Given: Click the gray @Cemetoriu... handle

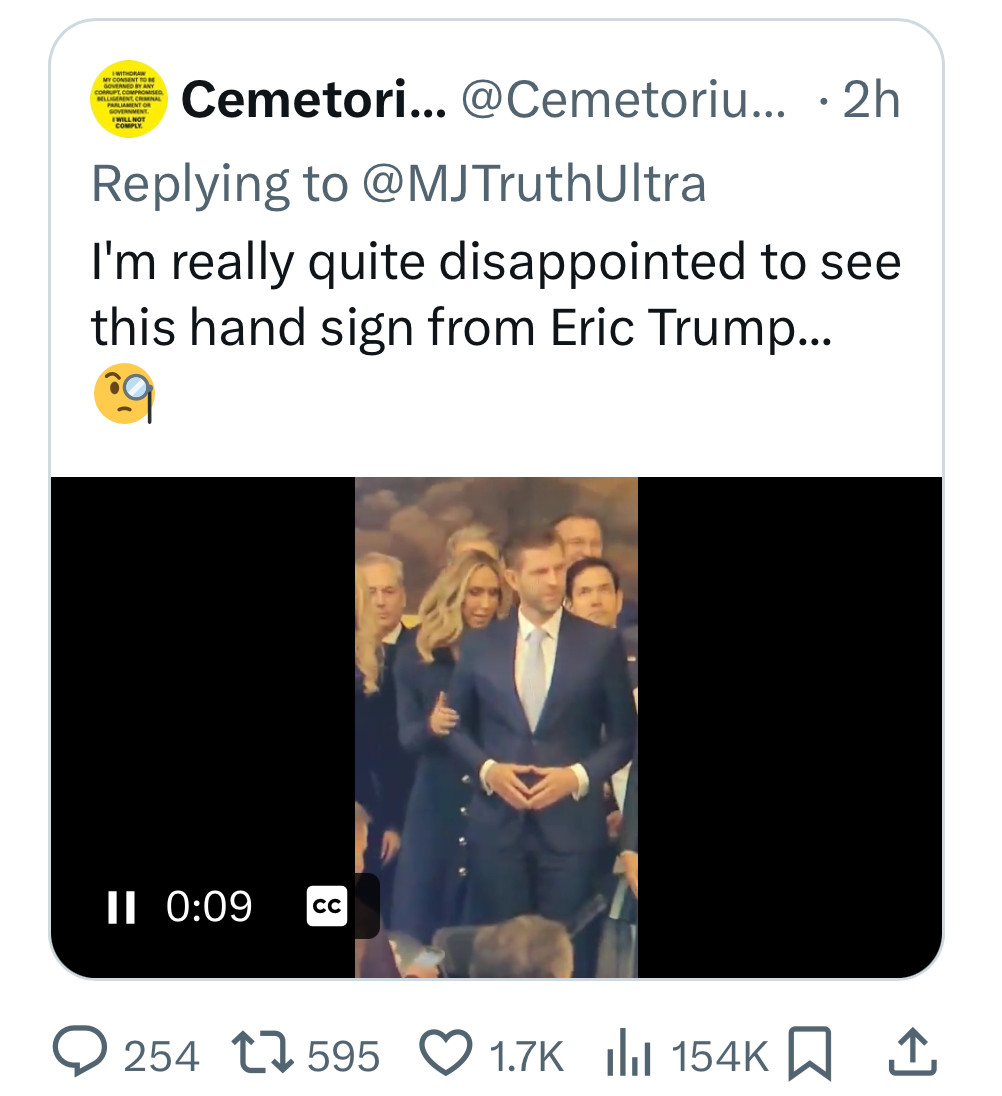Looking at the screenshot, I should point(622,100).
